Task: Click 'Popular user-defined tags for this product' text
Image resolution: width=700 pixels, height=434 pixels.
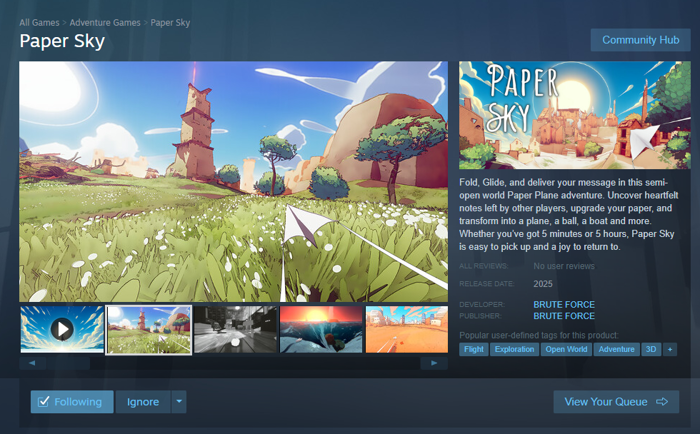Action: tap(539, 335)
